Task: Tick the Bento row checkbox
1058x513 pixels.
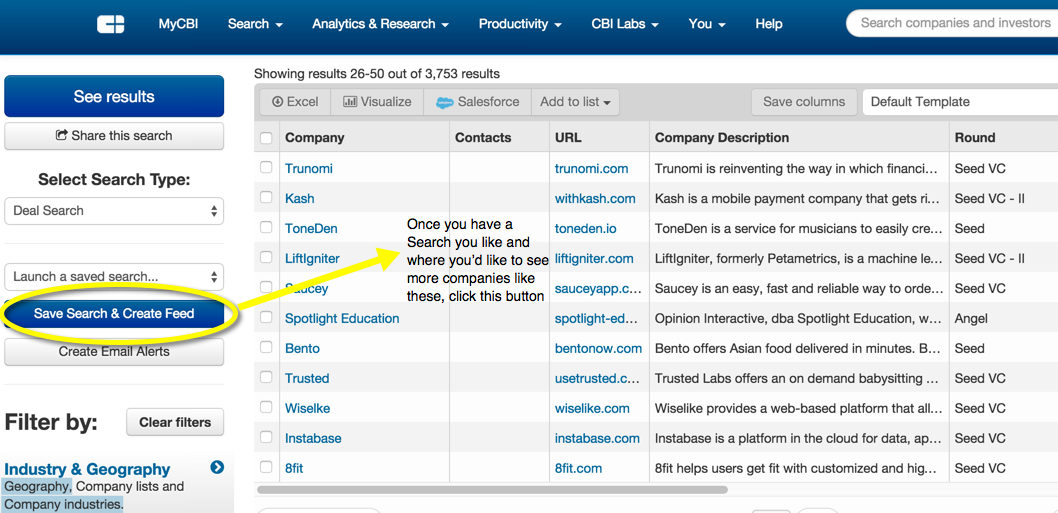Action: 267,348
